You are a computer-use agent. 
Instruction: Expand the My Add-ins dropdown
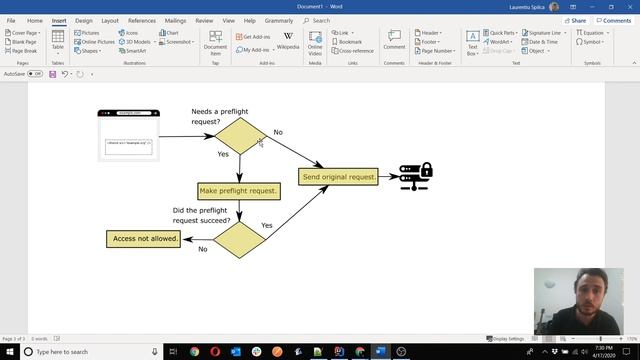[273, 50]
